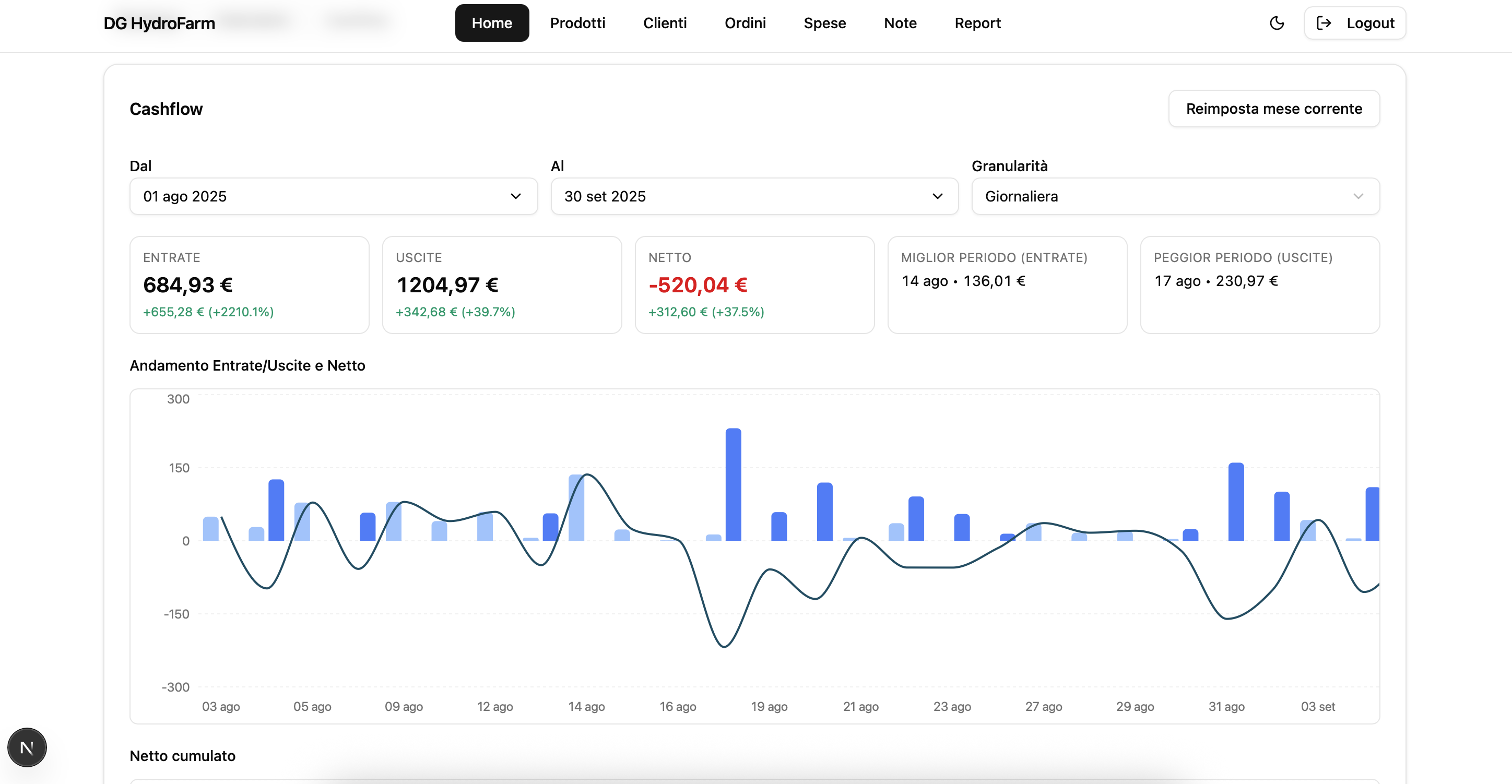Select the Home navigation item
Viewport: 1512px width, 784px height.
pyautogui.click(x=492, y=23)
